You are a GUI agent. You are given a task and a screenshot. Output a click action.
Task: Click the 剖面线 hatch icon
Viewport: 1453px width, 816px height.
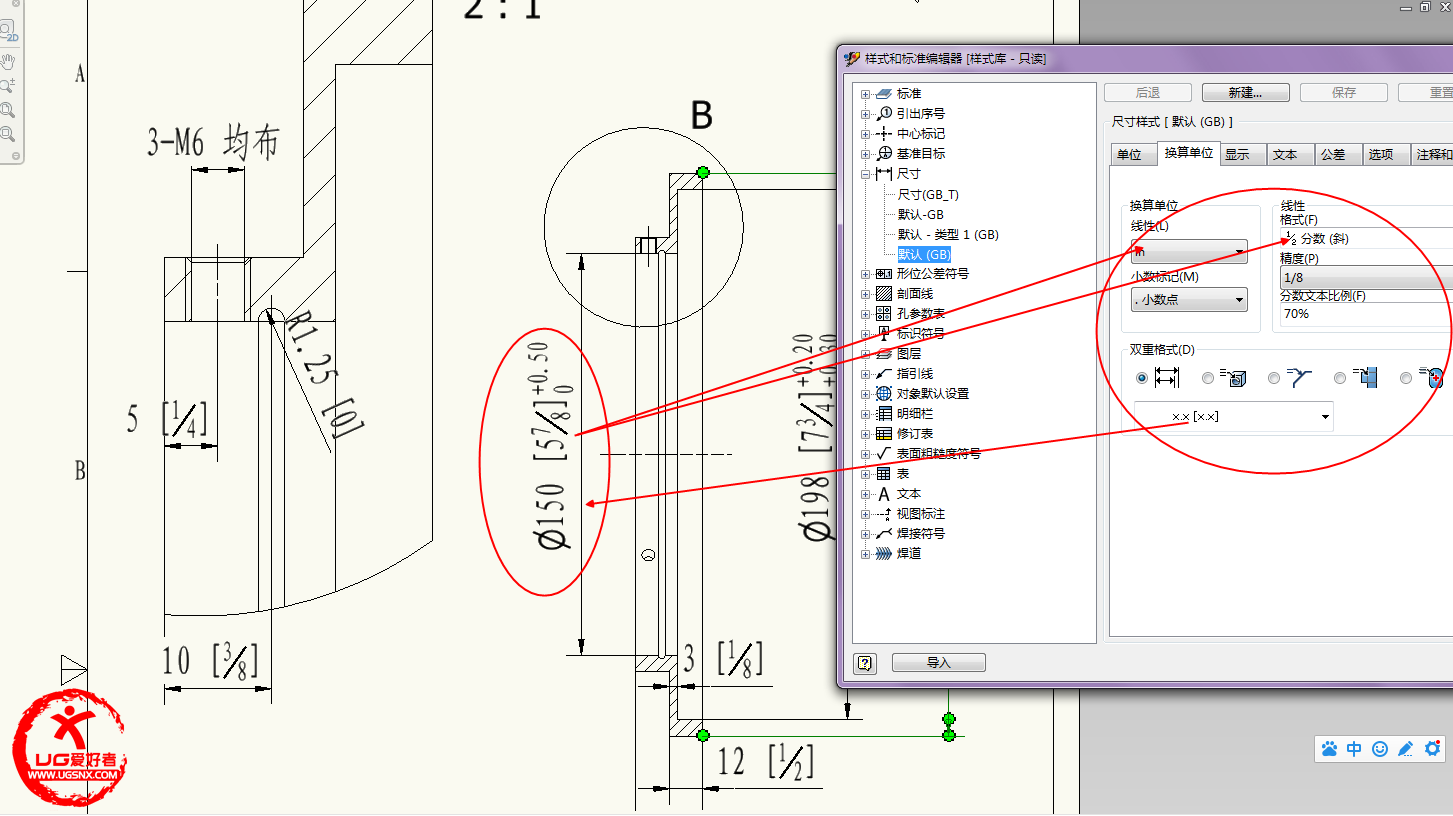pos(884,294)
